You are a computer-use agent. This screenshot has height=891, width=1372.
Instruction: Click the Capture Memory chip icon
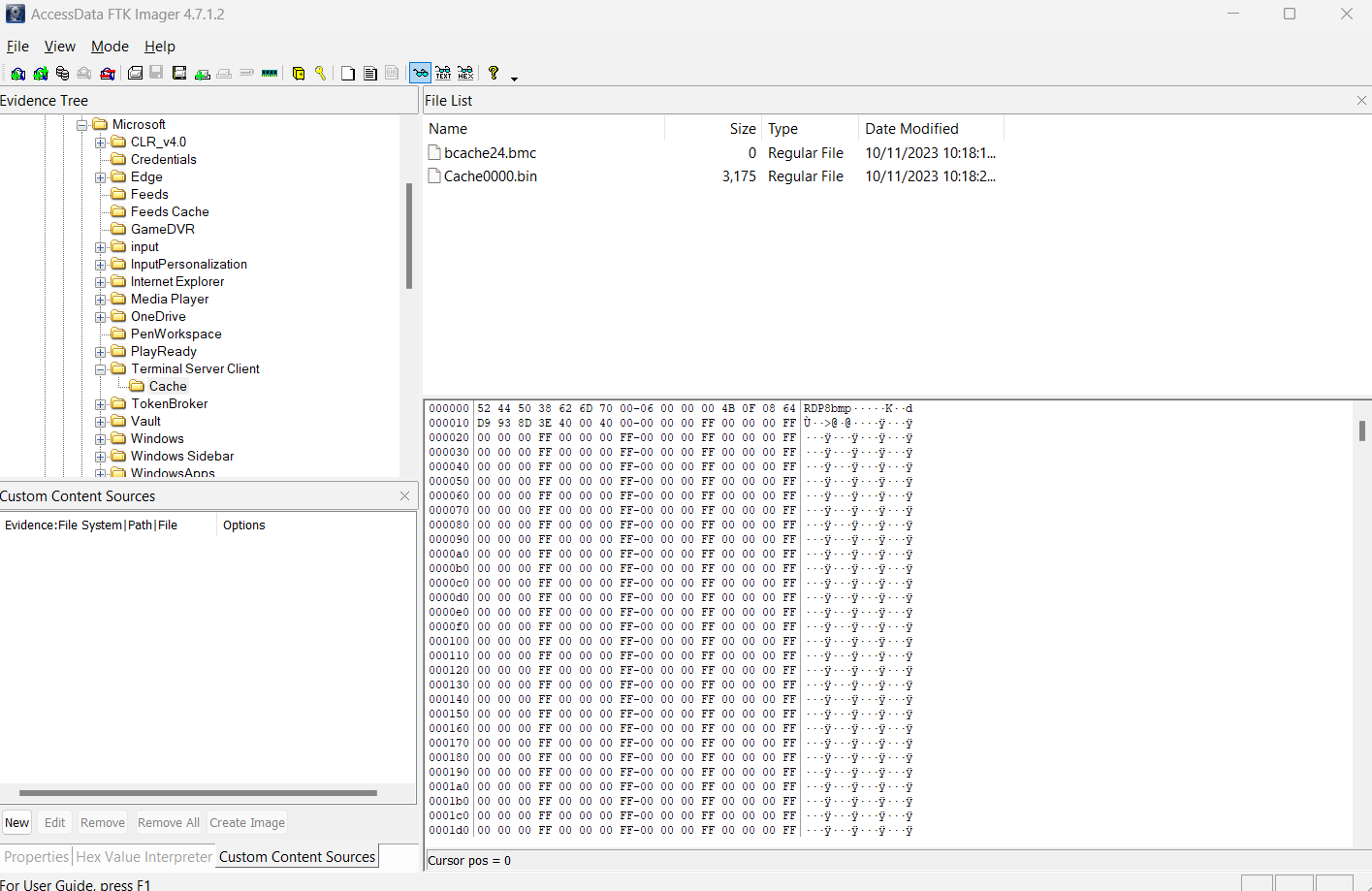click(270, 73)
